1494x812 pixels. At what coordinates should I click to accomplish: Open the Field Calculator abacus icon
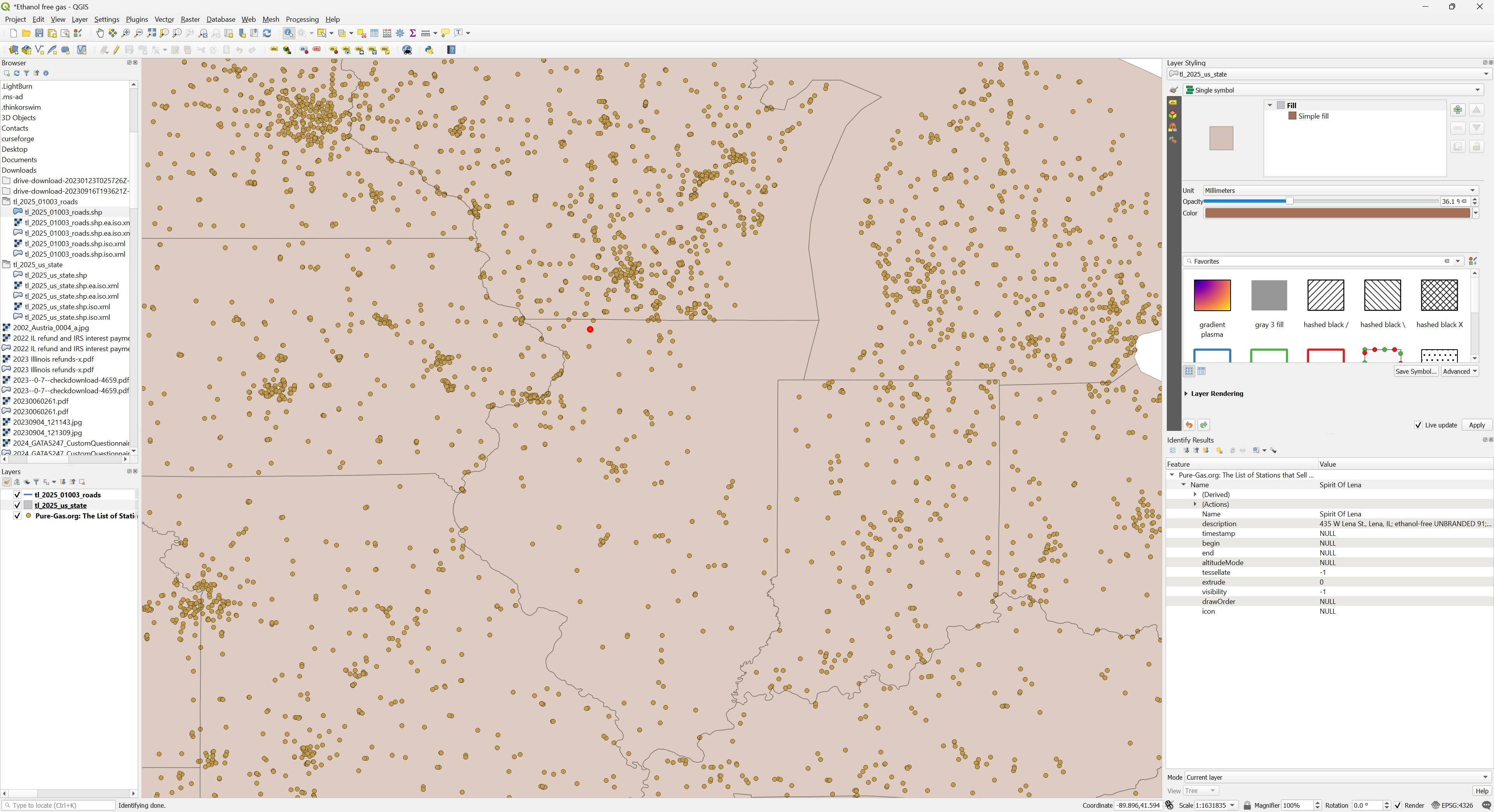[387, 33]
